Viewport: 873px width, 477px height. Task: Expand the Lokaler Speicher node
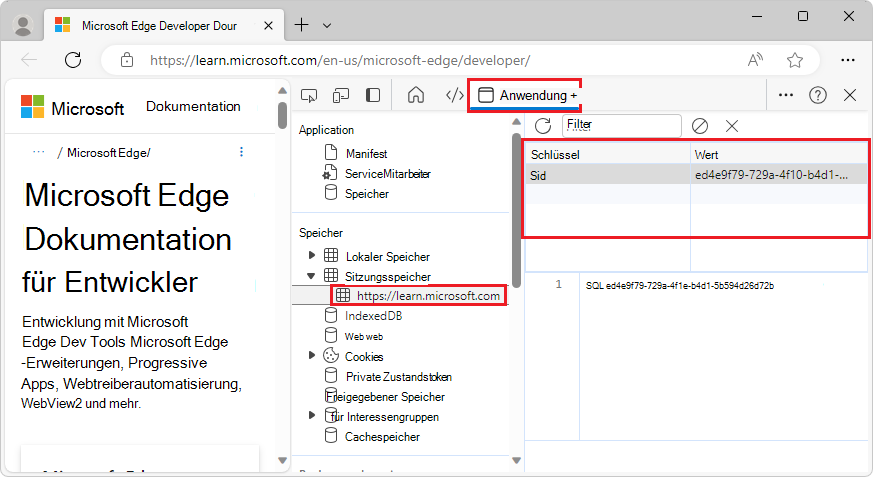[312, 255]
